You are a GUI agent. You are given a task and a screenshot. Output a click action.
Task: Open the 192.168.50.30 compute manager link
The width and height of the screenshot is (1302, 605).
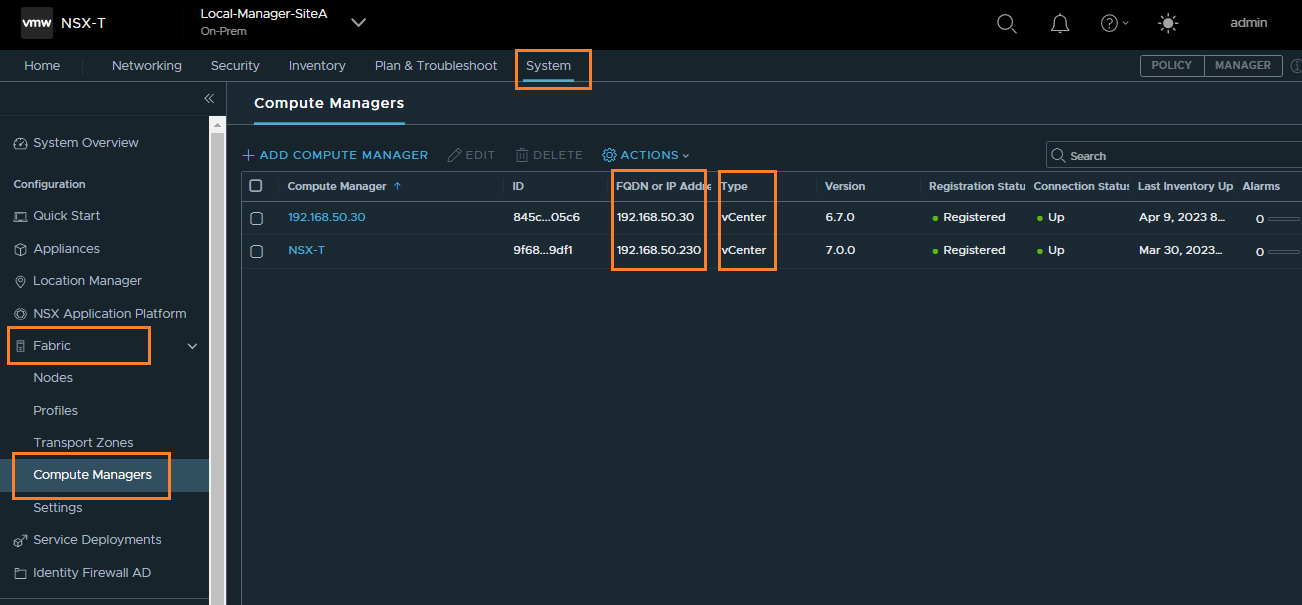pos(327,217)
